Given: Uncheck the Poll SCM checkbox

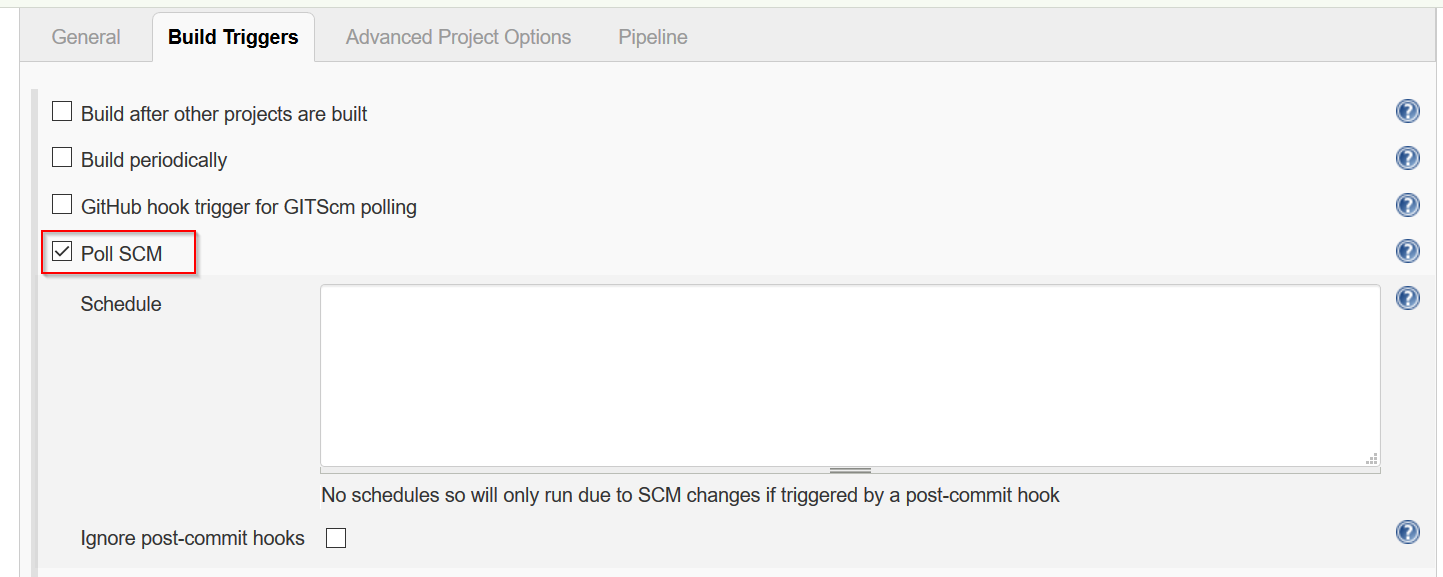Looking at the screenshot, I should (62, 250).
